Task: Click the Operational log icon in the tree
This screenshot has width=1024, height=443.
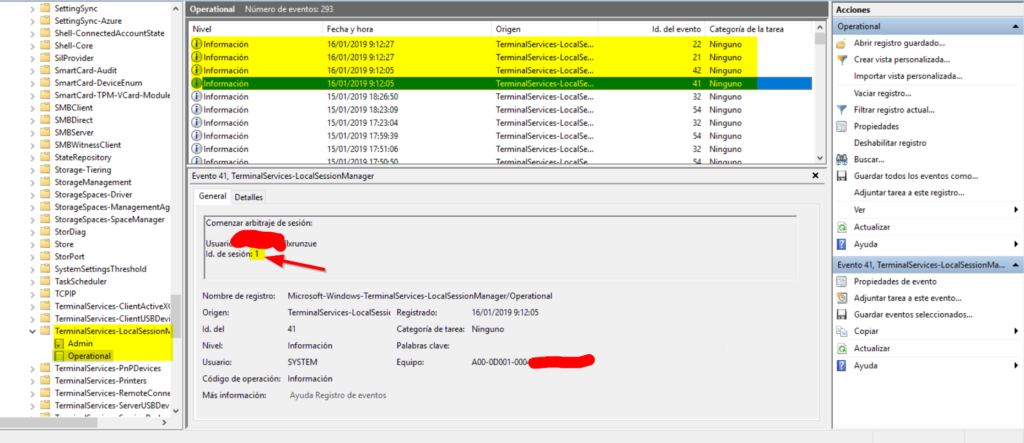Action: pos(59,356)
